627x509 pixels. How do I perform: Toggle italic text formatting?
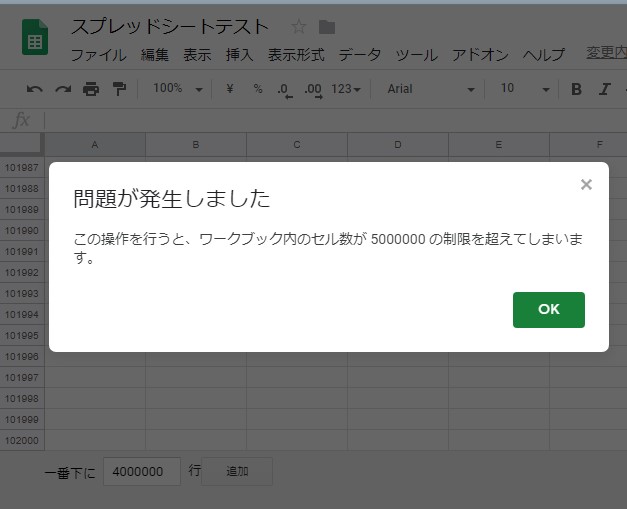604,89
